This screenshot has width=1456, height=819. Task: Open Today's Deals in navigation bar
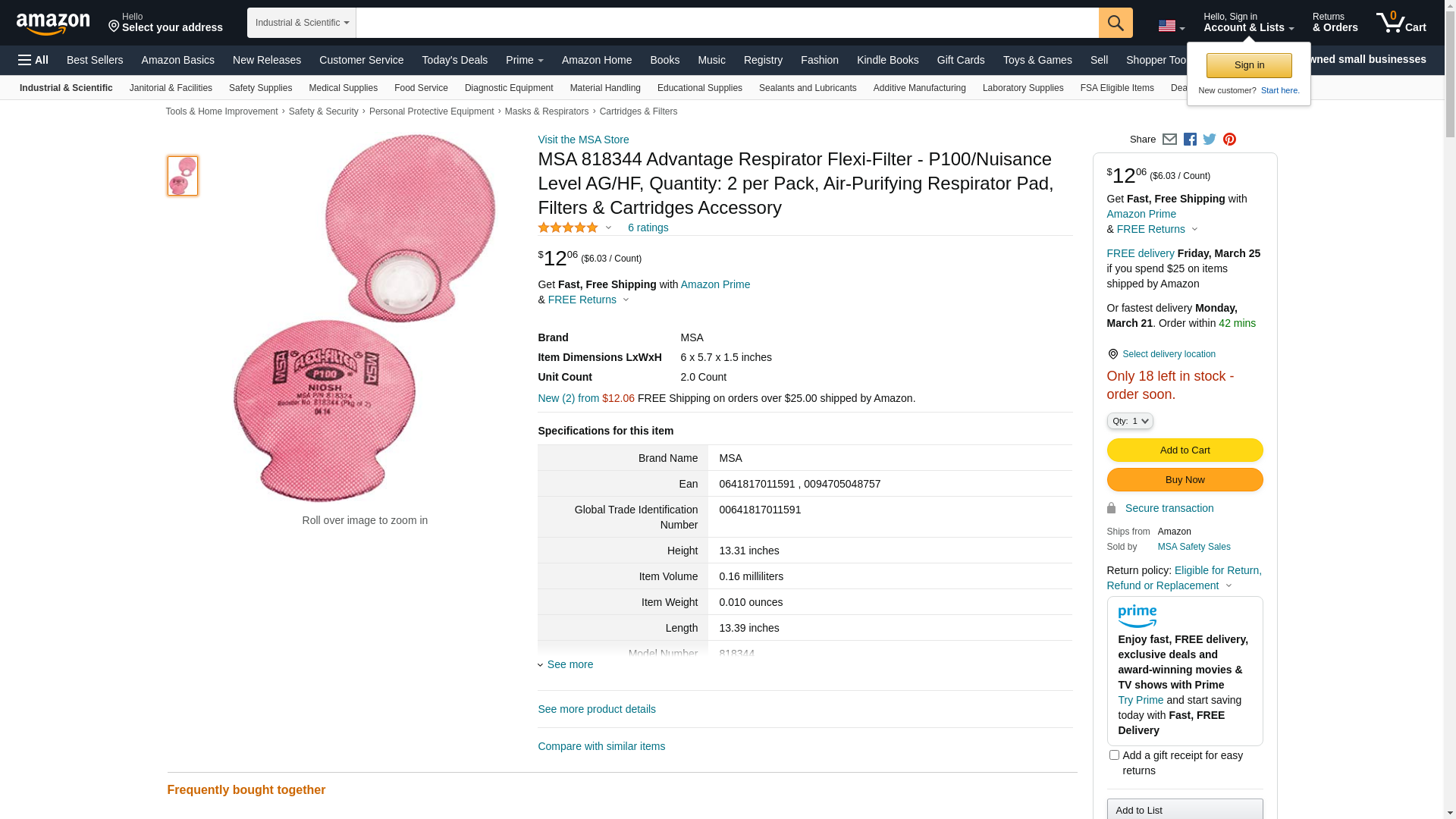point(454,60)
